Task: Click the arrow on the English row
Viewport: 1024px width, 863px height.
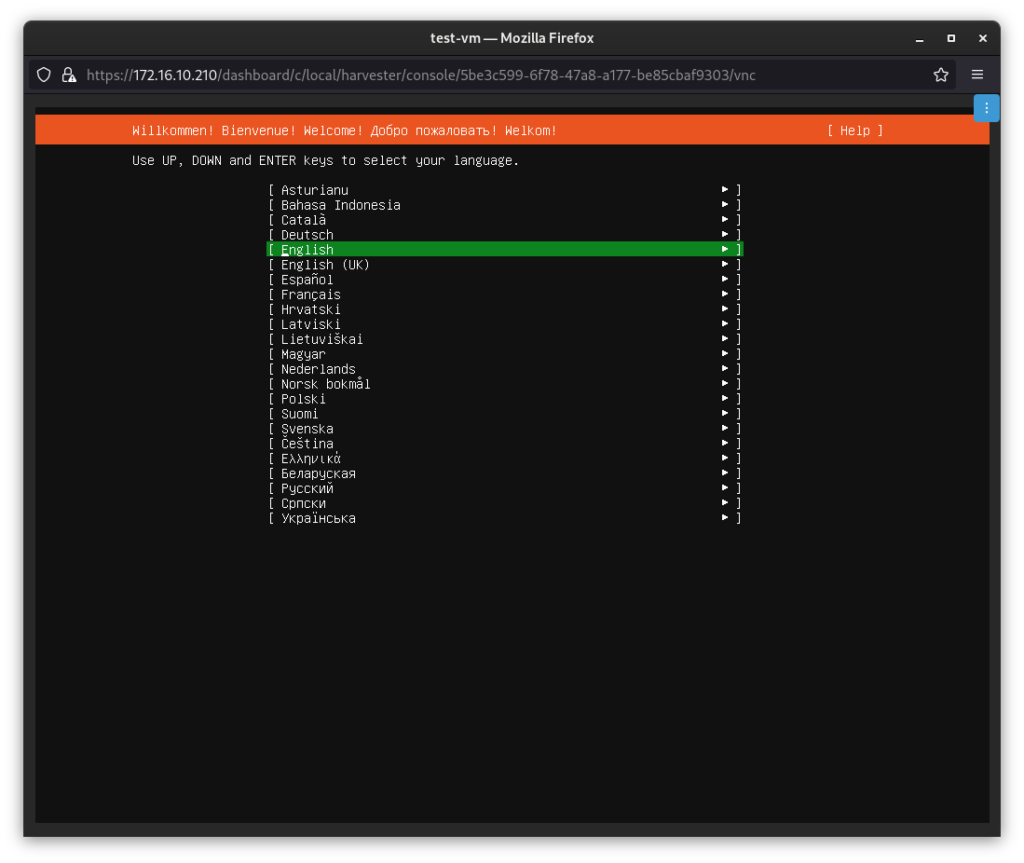Action: pyautogui.click(x=725, y=249)
